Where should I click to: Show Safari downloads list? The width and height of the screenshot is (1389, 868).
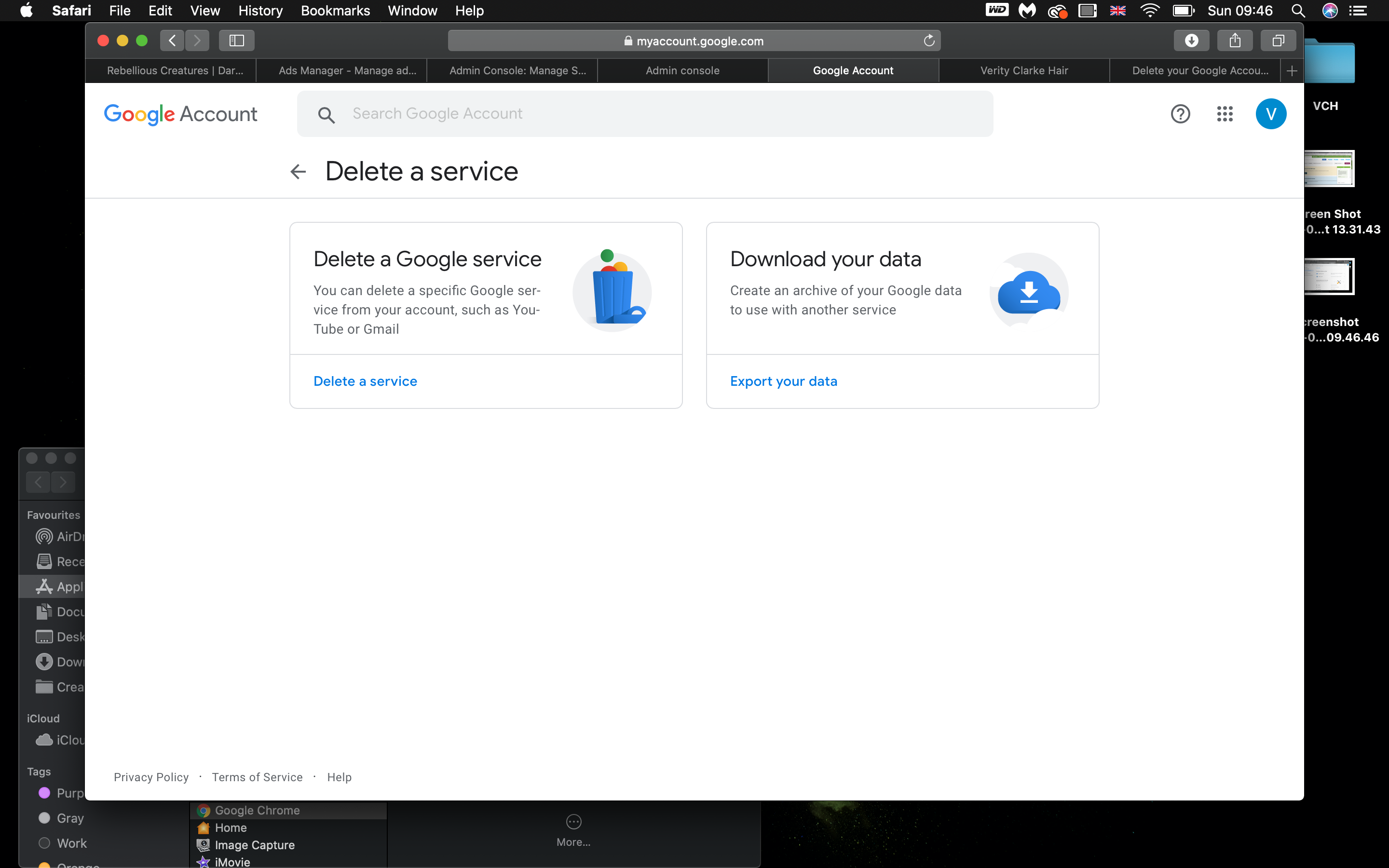click(1191, 41)
